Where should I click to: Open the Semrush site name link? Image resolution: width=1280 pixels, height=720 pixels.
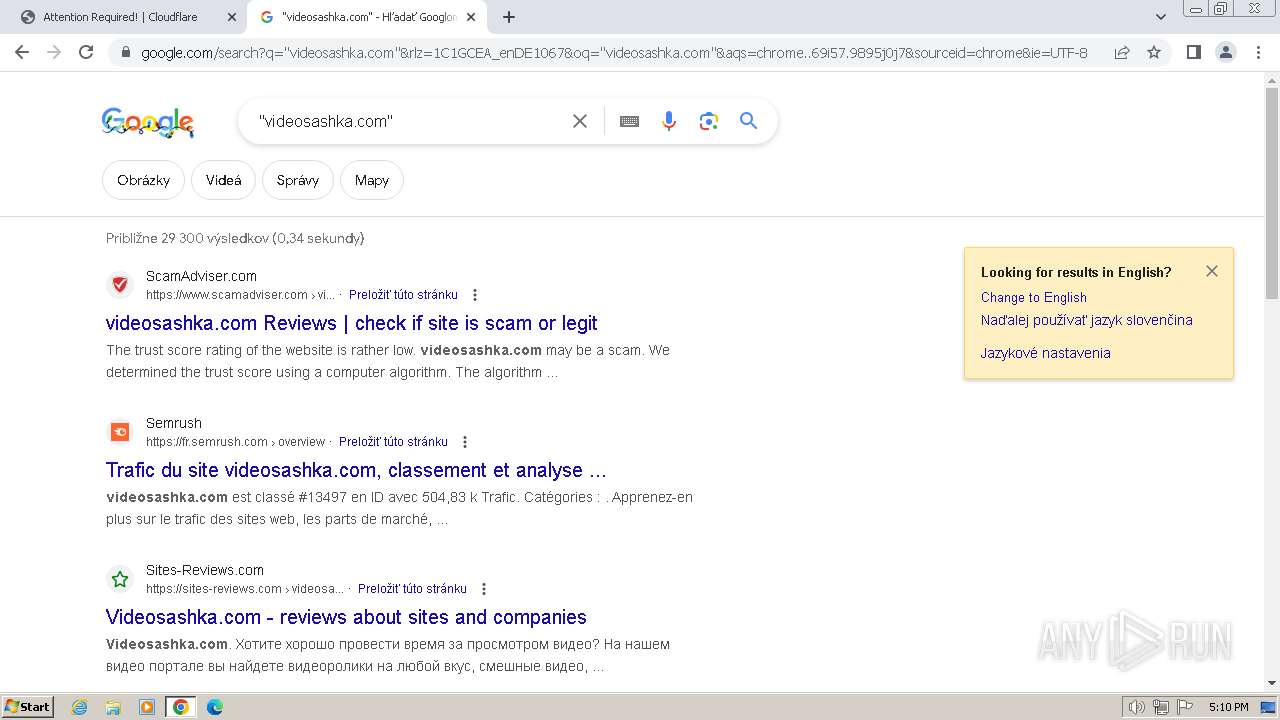(174, 423)
